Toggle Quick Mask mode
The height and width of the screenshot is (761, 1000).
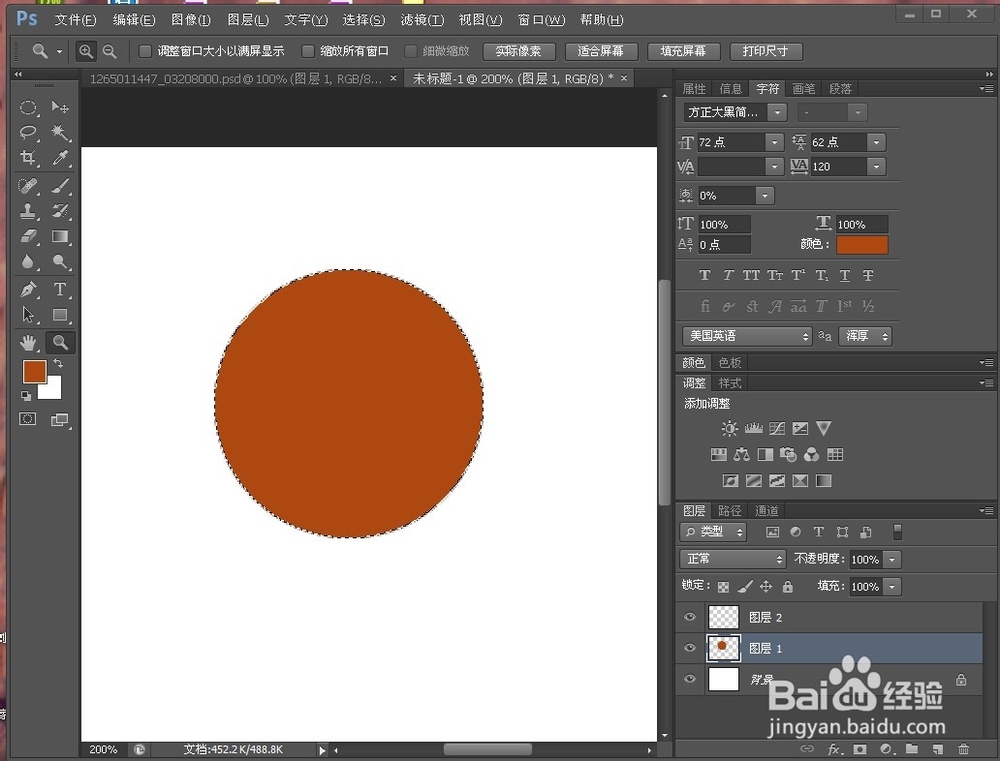pos(27,419)
